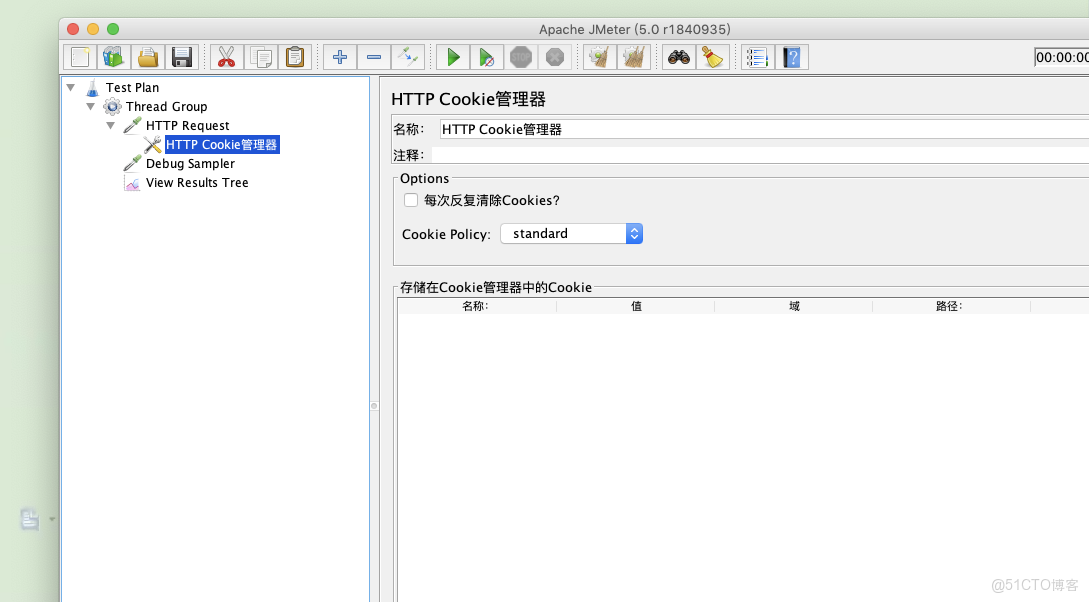Viewport: 1089px width, 602px height.
Task: Copy the selected element
Action: click(x=261, y=57)
